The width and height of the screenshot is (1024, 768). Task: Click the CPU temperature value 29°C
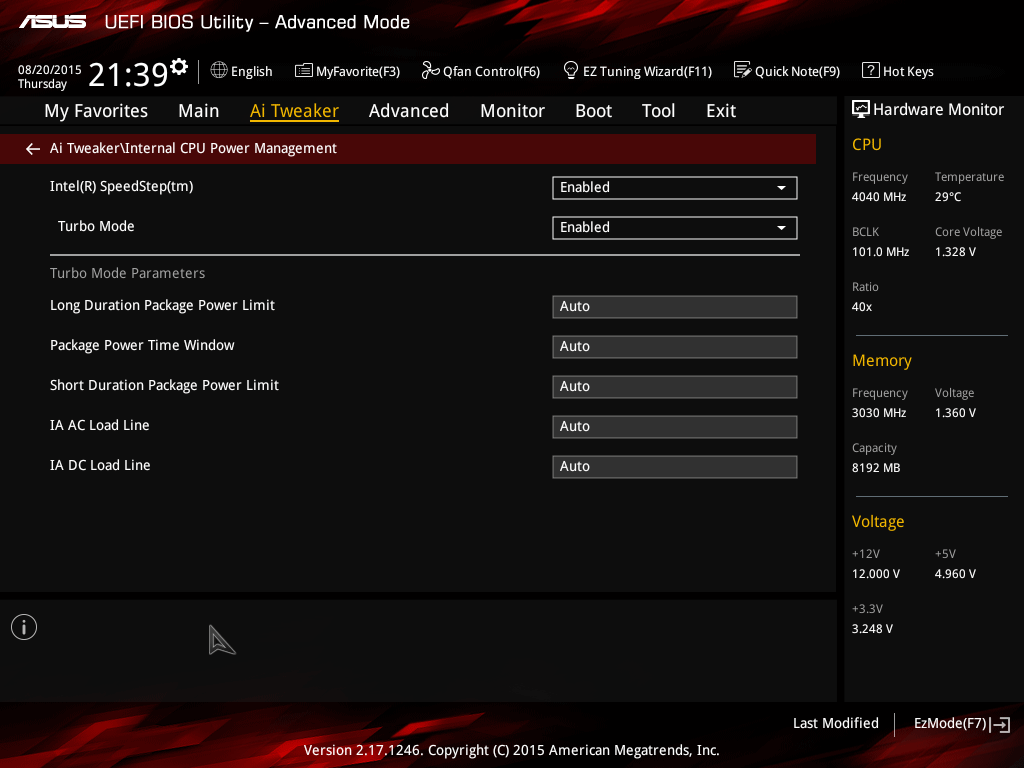[948, 197]
